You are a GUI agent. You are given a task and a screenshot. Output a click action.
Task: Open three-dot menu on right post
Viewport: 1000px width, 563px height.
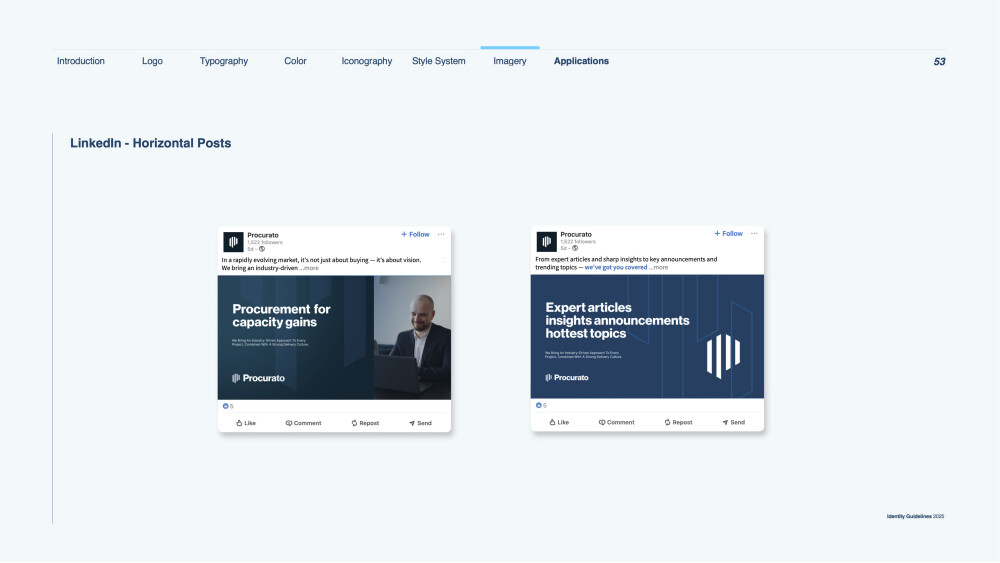point(754,233)
